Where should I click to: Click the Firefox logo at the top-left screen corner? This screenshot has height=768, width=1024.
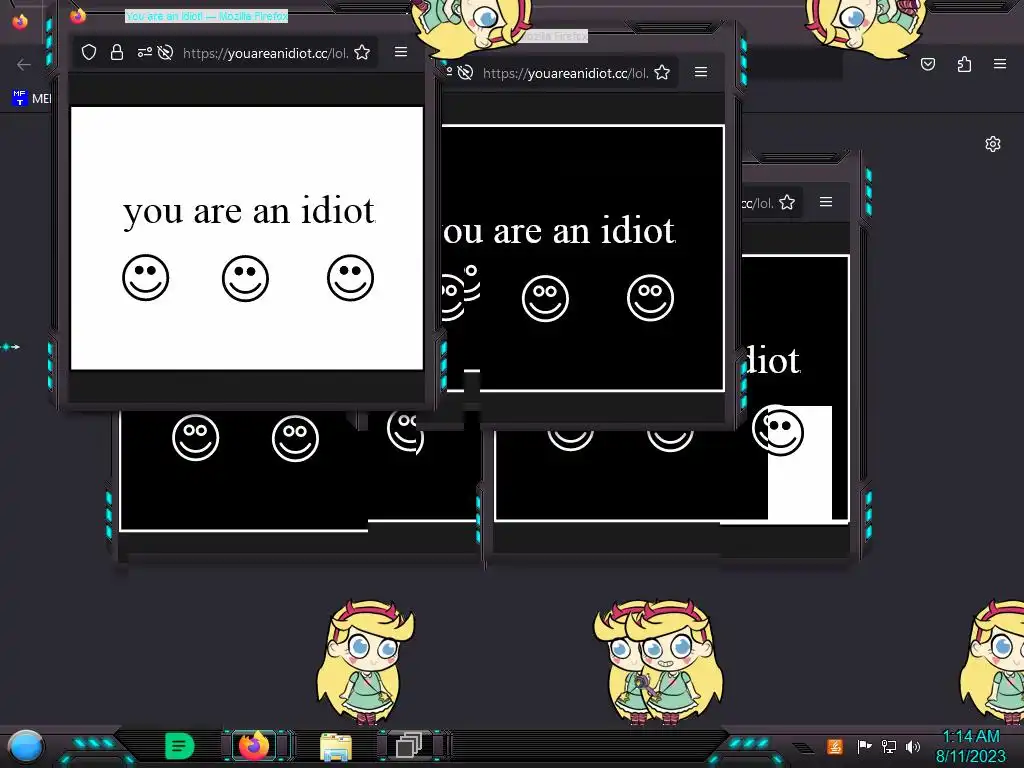click(20, 22)
